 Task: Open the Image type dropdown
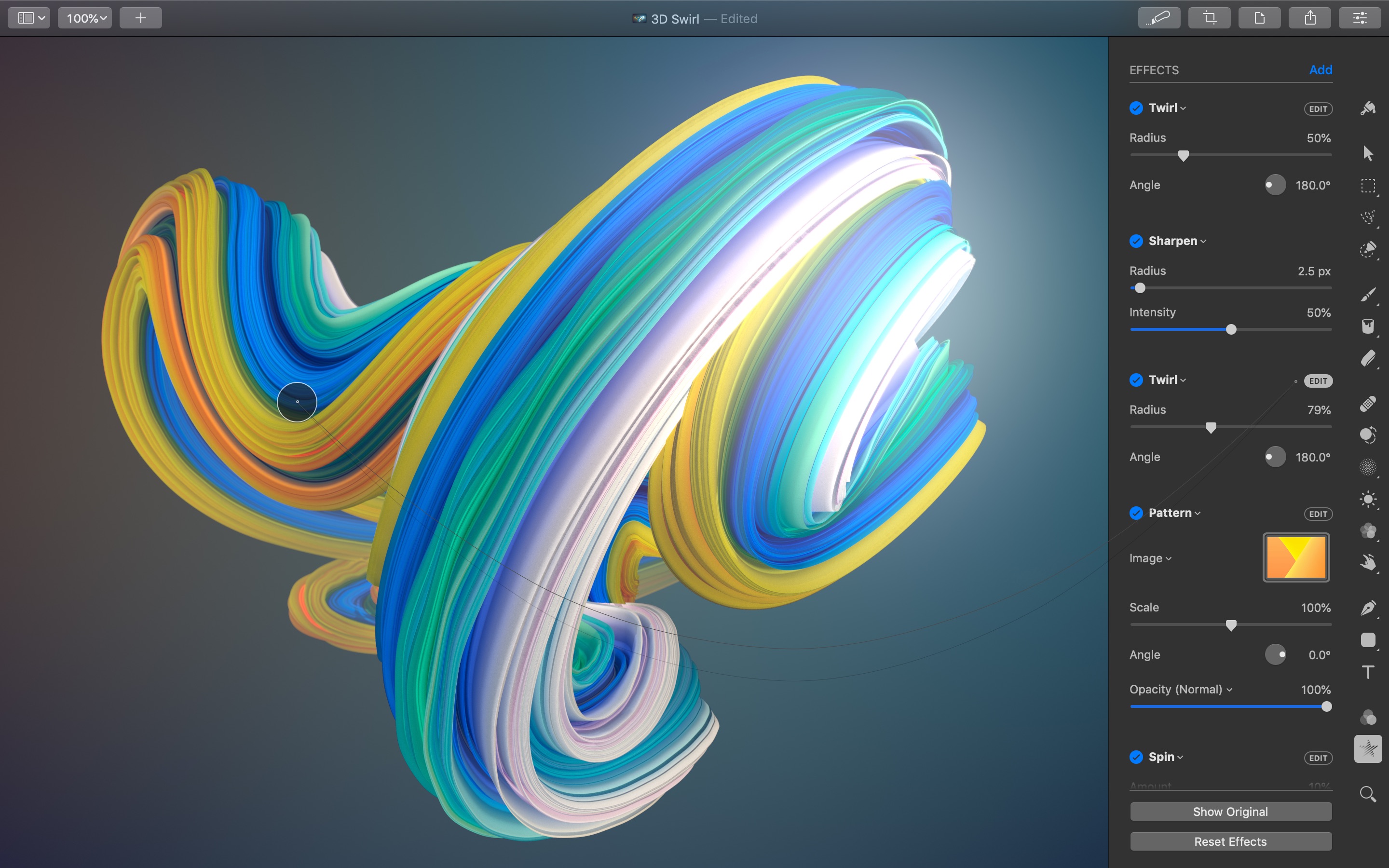(x=1150, y=558)
